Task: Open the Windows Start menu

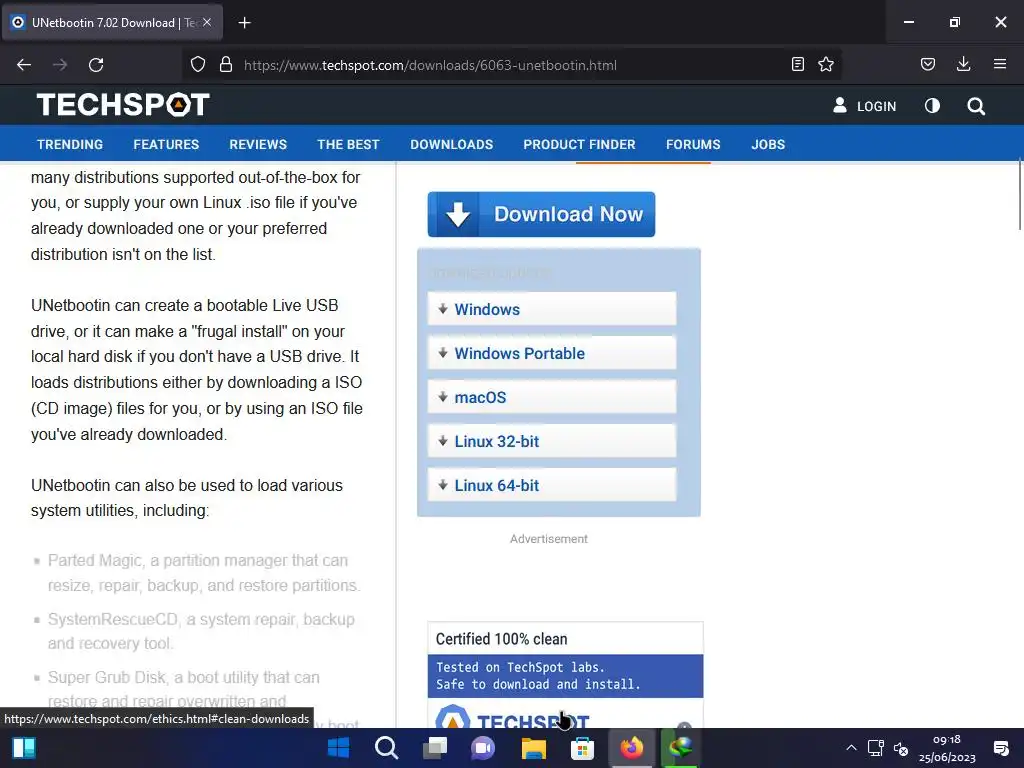Action: [x=338, y=748]
